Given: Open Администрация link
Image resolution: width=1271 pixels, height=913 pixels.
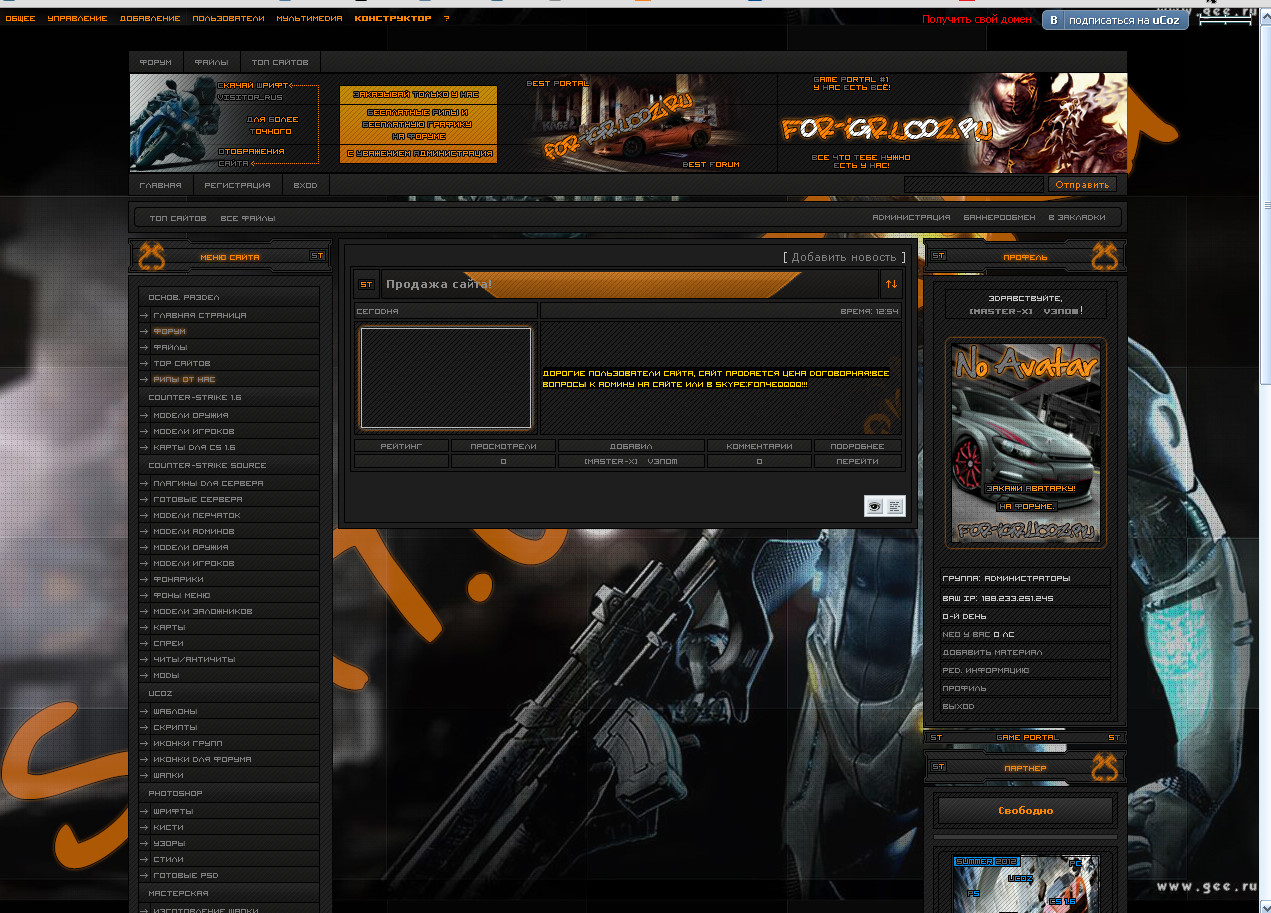Looking at the screenshot, I should coord(911,218).
